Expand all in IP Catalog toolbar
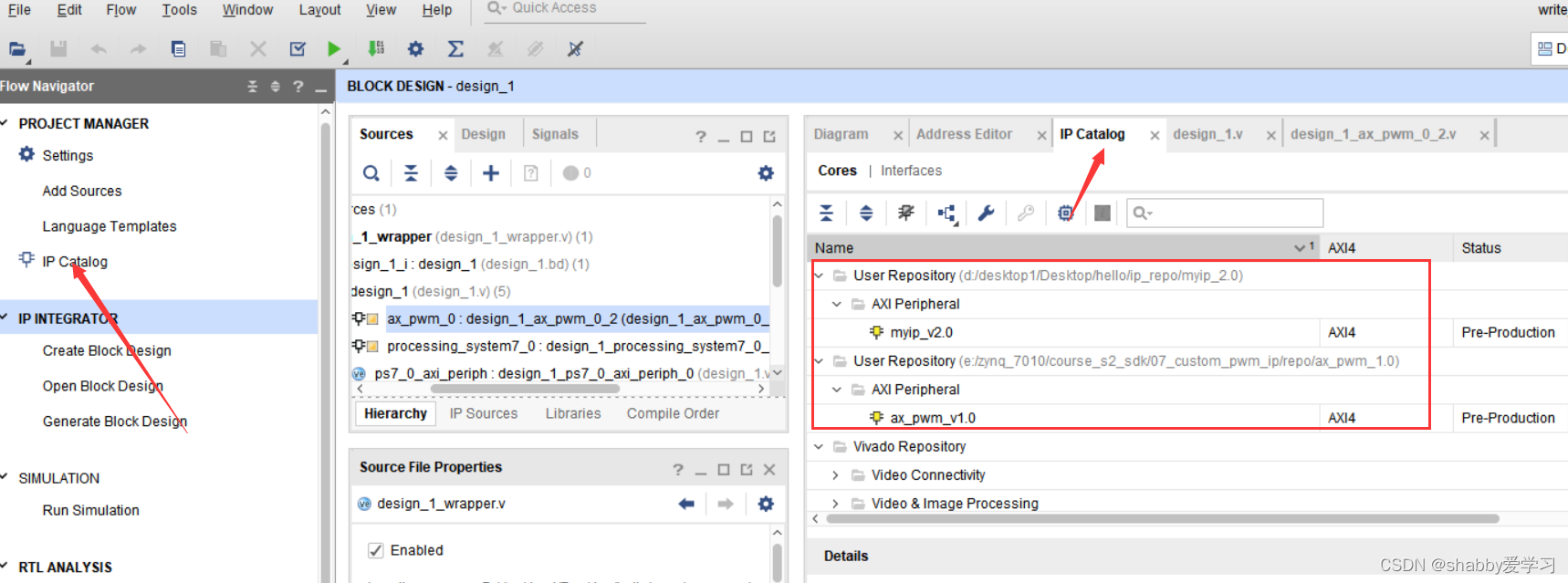This screenshot has width=1568, height=583. (x=866, y=213)
